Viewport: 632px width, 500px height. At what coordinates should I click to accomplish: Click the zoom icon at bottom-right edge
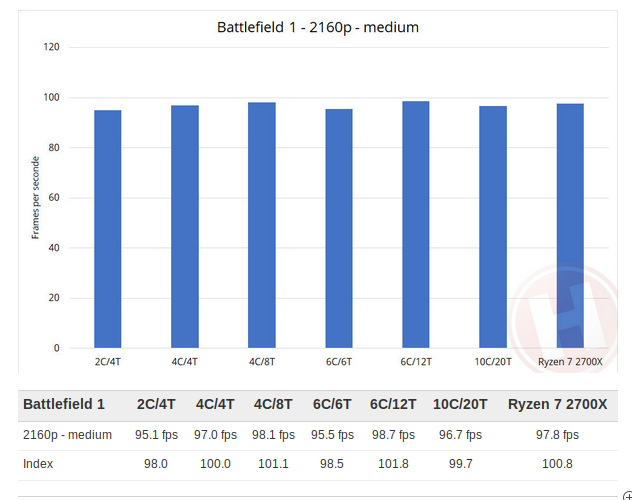point(628,496)
